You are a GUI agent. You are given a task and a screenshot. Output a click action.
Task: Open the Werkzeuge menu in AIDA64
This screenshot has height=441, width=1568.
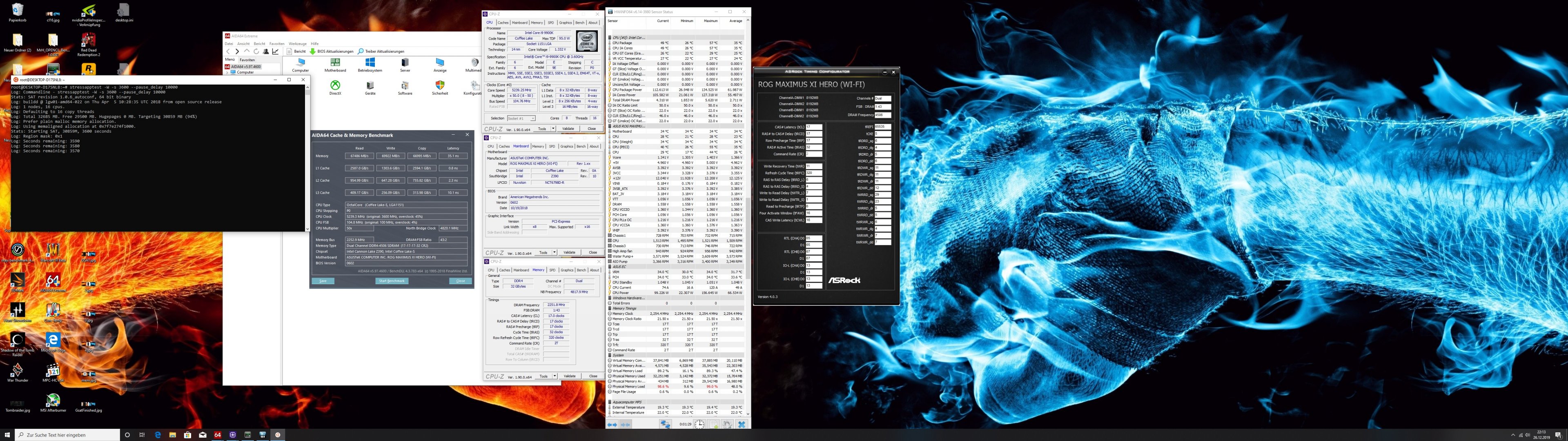pos(298,44)
